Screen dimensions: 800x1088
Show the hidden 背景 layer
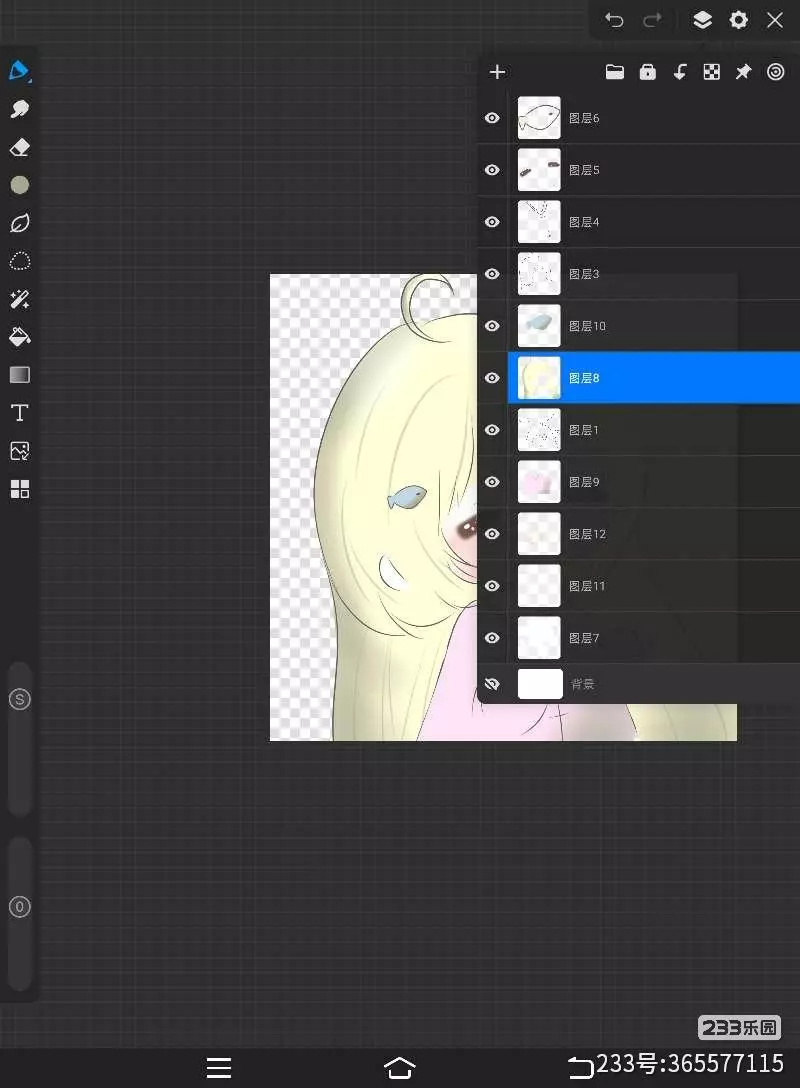tap(492, 684)
